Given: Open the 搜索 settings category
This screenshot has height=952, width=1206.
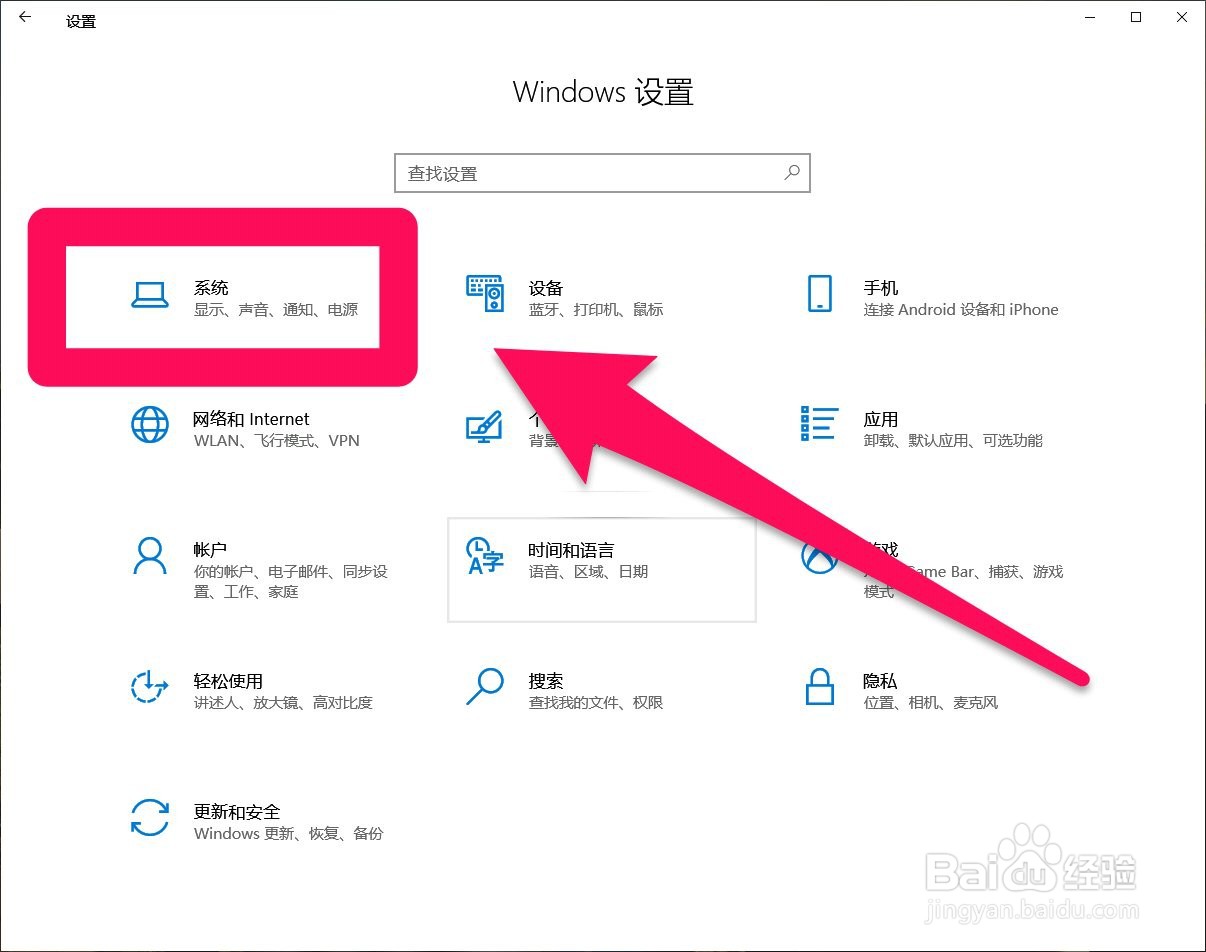Looking at the screenshot, I should (602, 690).
